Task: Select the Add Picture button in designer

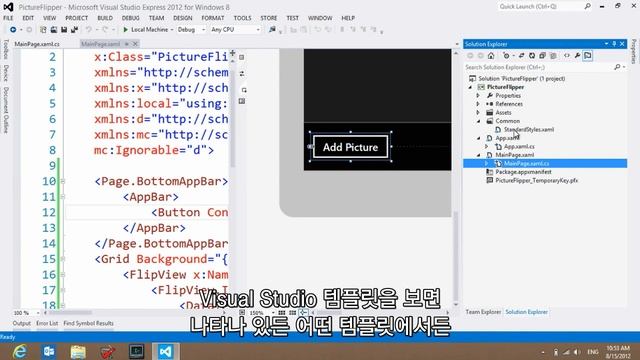Action: [350, 147]
